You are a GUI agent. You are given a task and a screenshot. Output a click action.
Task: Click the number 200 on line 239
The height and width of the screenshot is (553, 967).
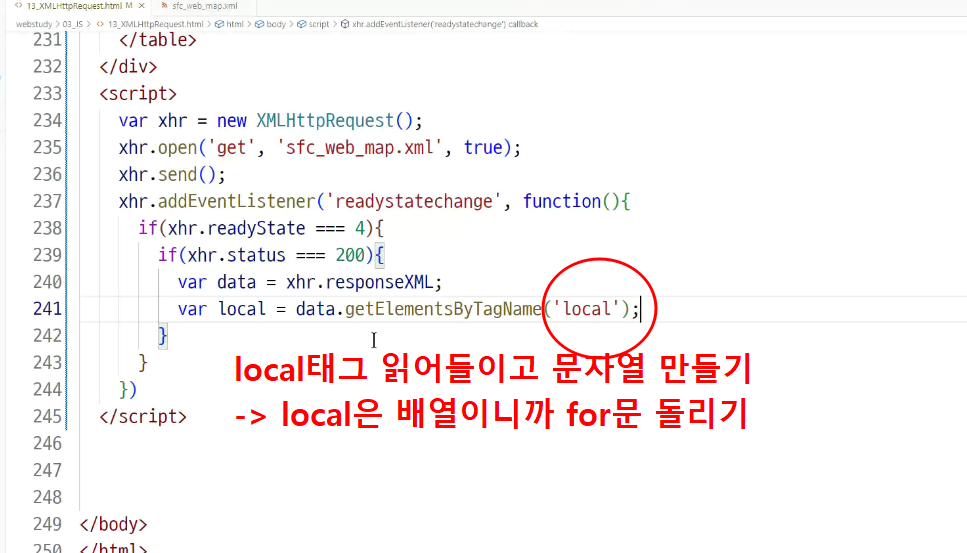coord(350,255)
